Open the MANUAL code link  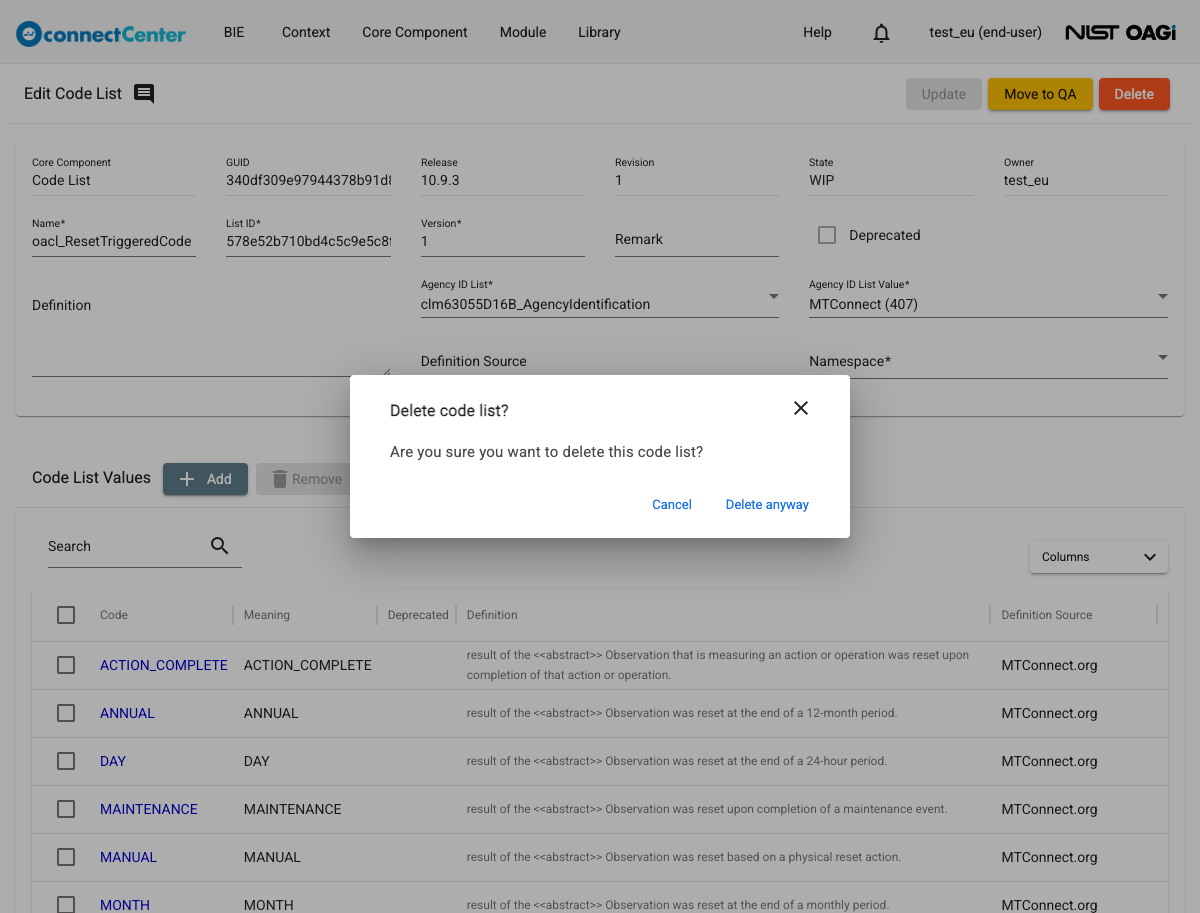[x=128, y=857]
